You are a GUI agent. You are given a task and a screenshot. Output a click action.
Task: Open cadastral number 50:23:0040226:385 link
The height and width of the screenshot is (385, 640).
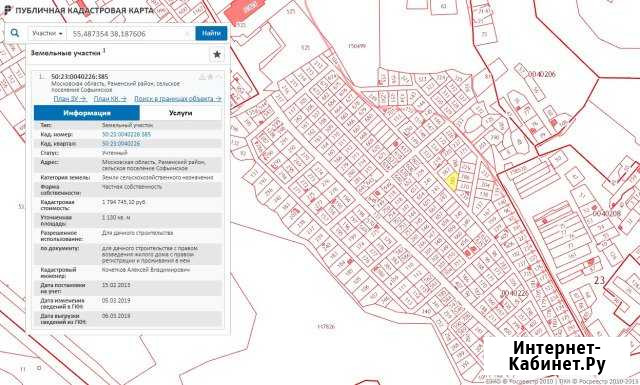pyautogui.click(x=126, y=134)
